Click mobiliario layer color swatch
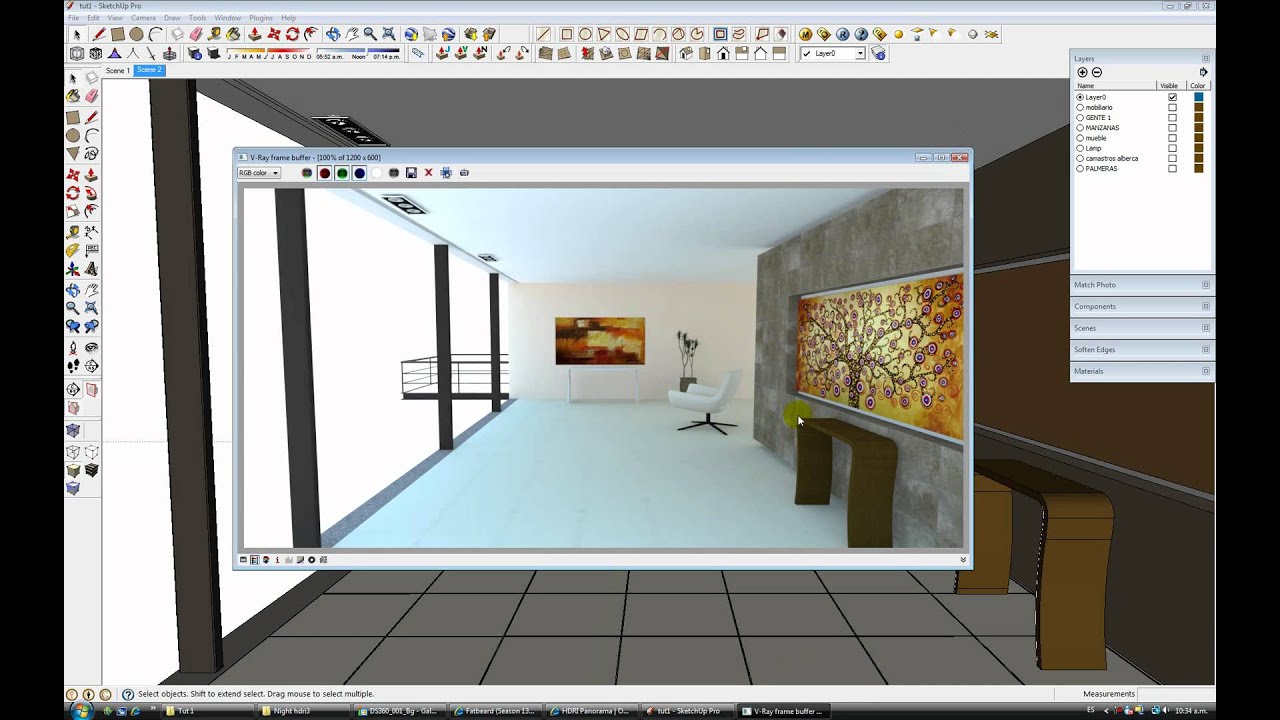Screen dimensions: 1280x720 [x=1198, y=107]
